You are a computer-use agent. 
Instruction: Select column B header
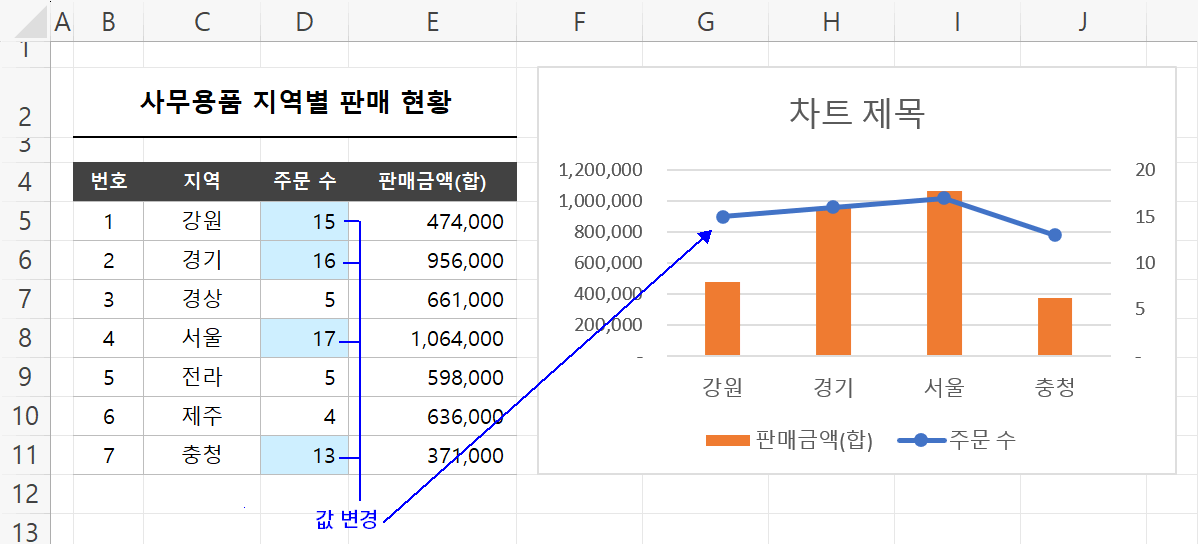pyautogui.click(x=108, y=23)
